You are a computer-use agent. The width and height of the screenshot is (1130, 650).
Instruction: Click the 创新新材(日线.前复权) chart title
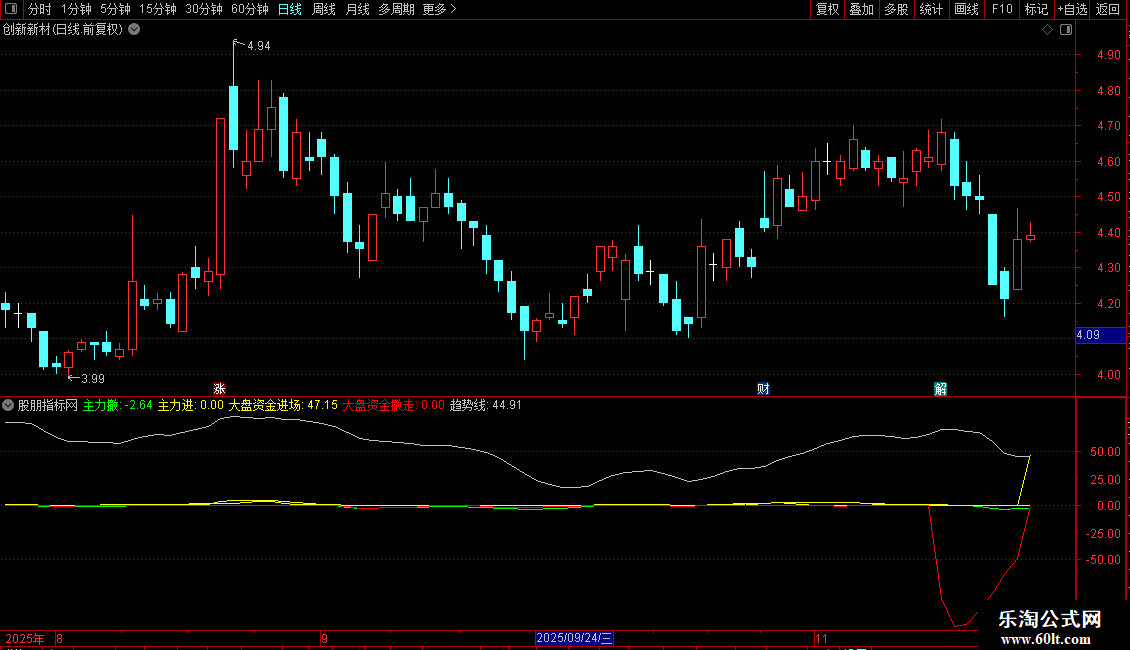click(x=63, y=30)
